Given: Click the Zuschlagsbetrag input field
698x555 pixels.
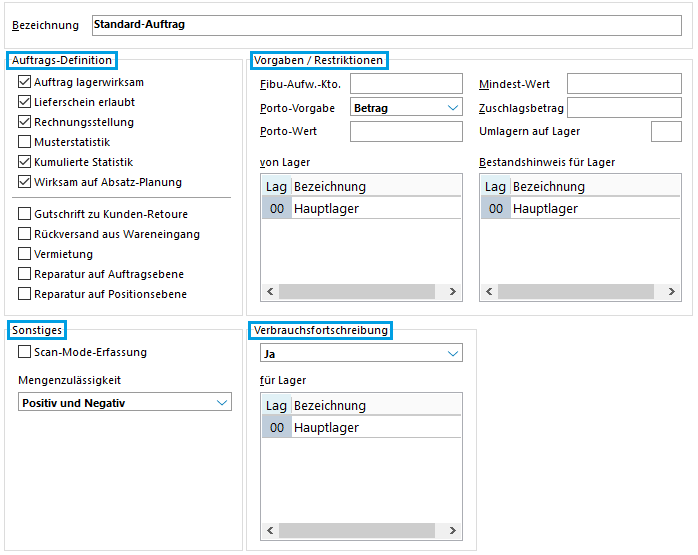Looking at the screenshot, I should click(x=623, y=107).
